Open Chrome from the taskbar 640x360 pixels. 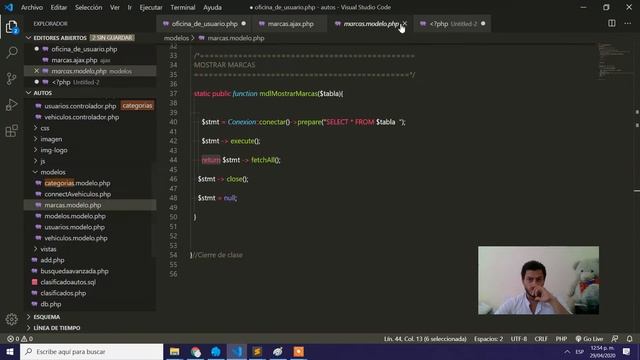click(196, 351)
